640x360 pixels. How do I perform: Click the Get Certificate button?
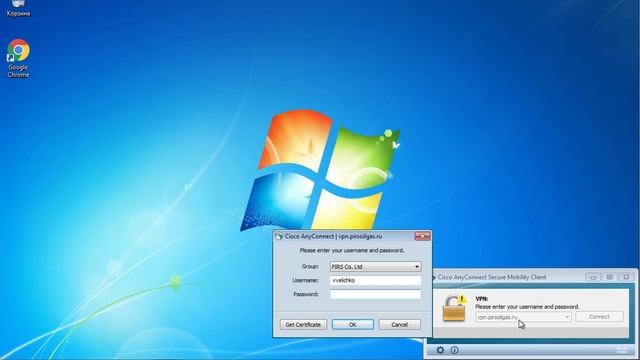pyautogui.click(x=303, y=324)
